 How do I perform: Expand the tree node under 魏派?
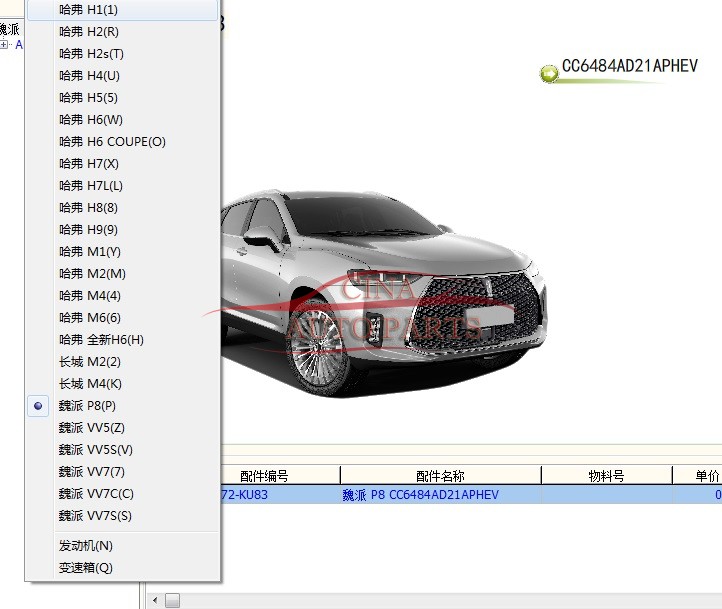click(x=5, y=45)
